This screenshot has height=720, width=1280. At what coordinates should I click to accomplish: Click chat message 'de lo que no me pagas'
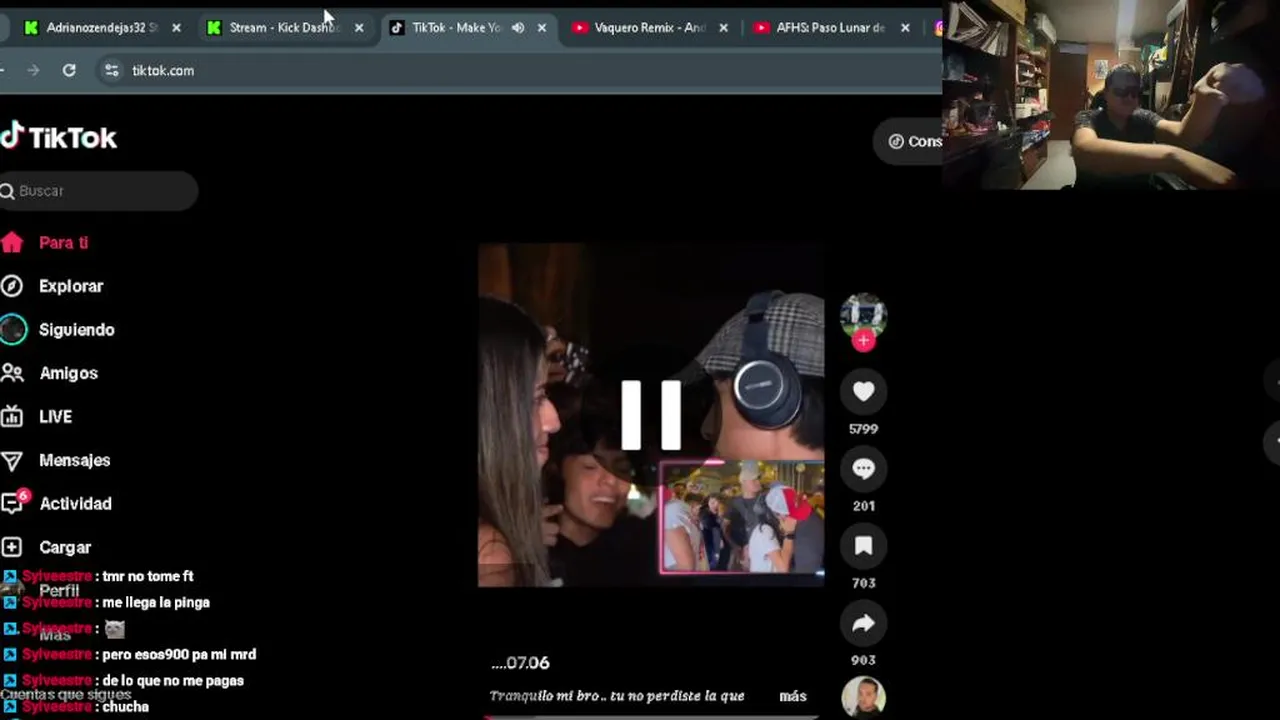(173, 680)
